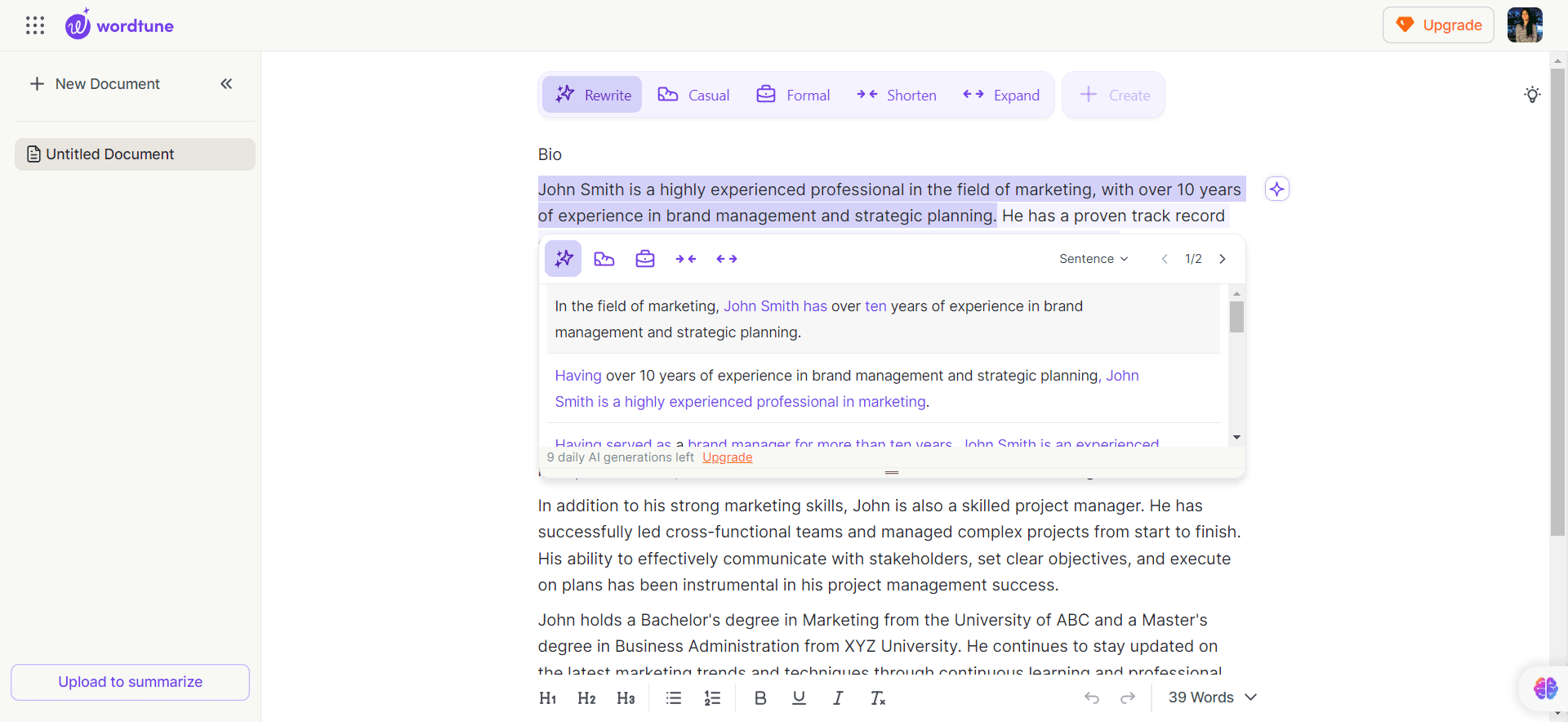
Task: Collapse the left sidebar panel
Action: (226, 84)
